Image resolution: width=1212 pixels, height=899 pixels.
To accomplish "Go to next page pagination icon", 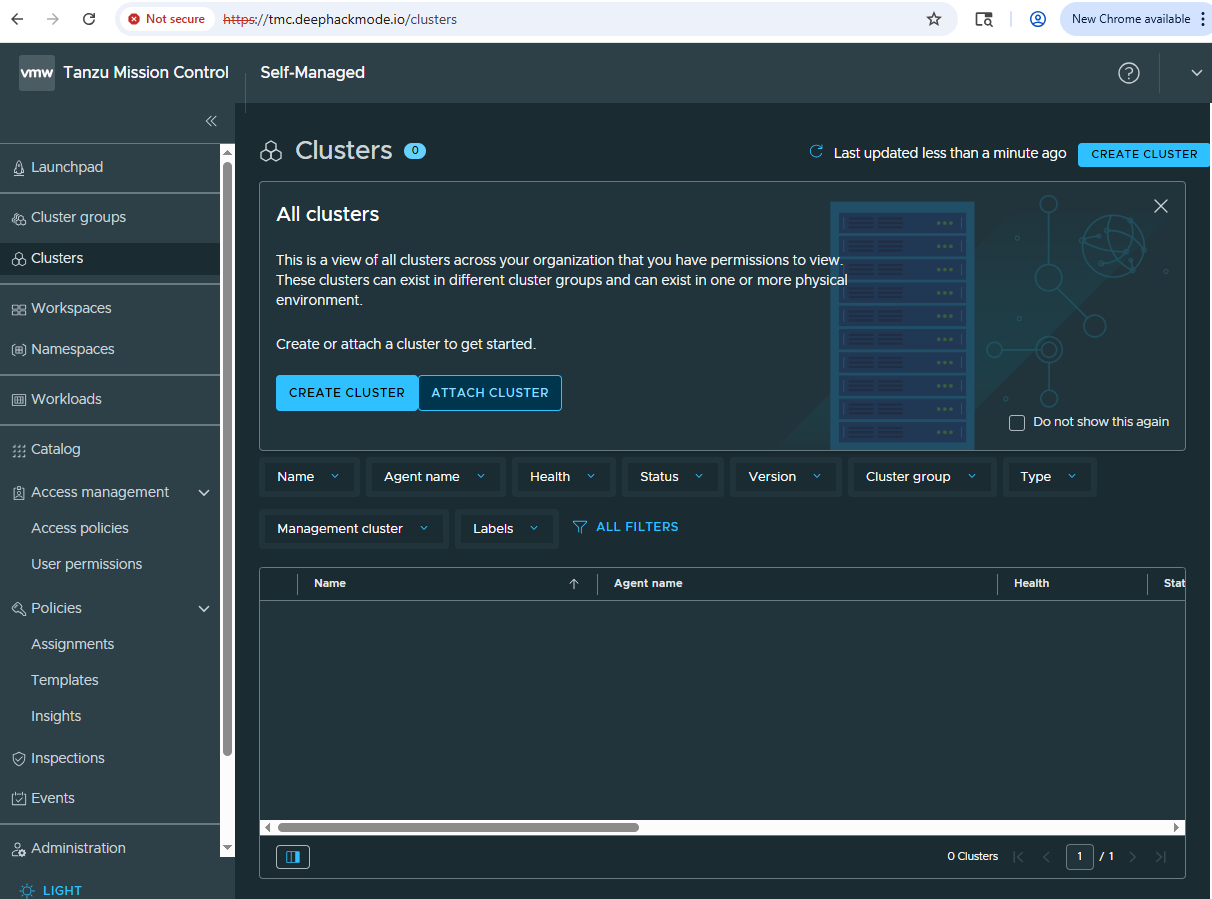I will pos(1133,857).
